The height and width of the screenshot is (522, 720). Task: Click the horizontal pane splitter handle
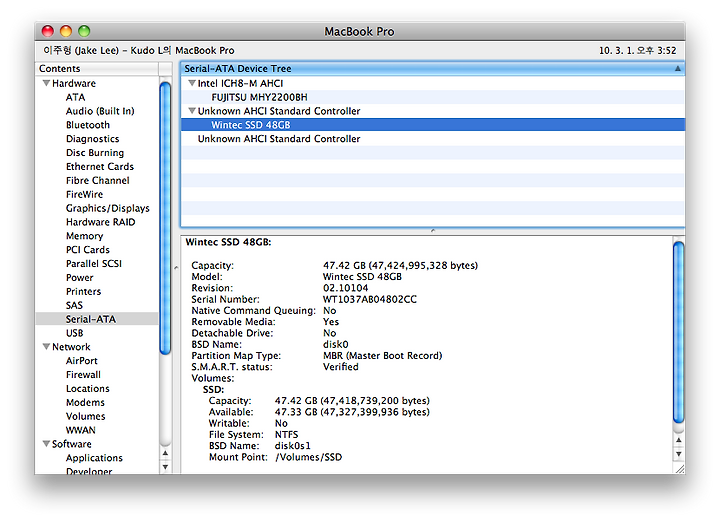[x=433, y=231]
